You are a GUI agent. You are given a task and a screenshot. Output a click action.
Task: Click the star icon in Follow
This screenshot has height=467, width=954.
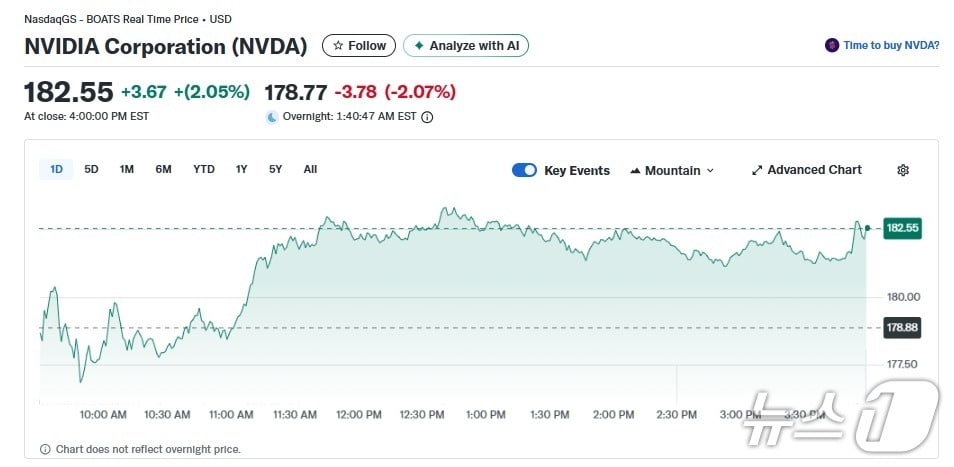coord(338,46)
